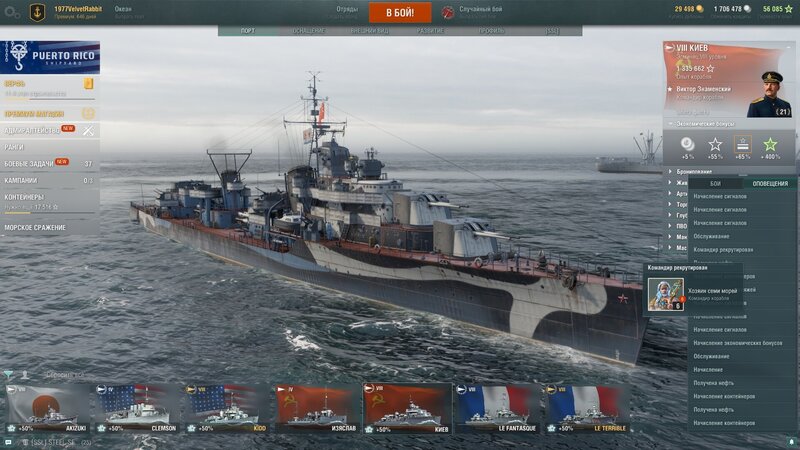Select the Akizuki ship card
800x450 pixels.
tap(47, 408)
